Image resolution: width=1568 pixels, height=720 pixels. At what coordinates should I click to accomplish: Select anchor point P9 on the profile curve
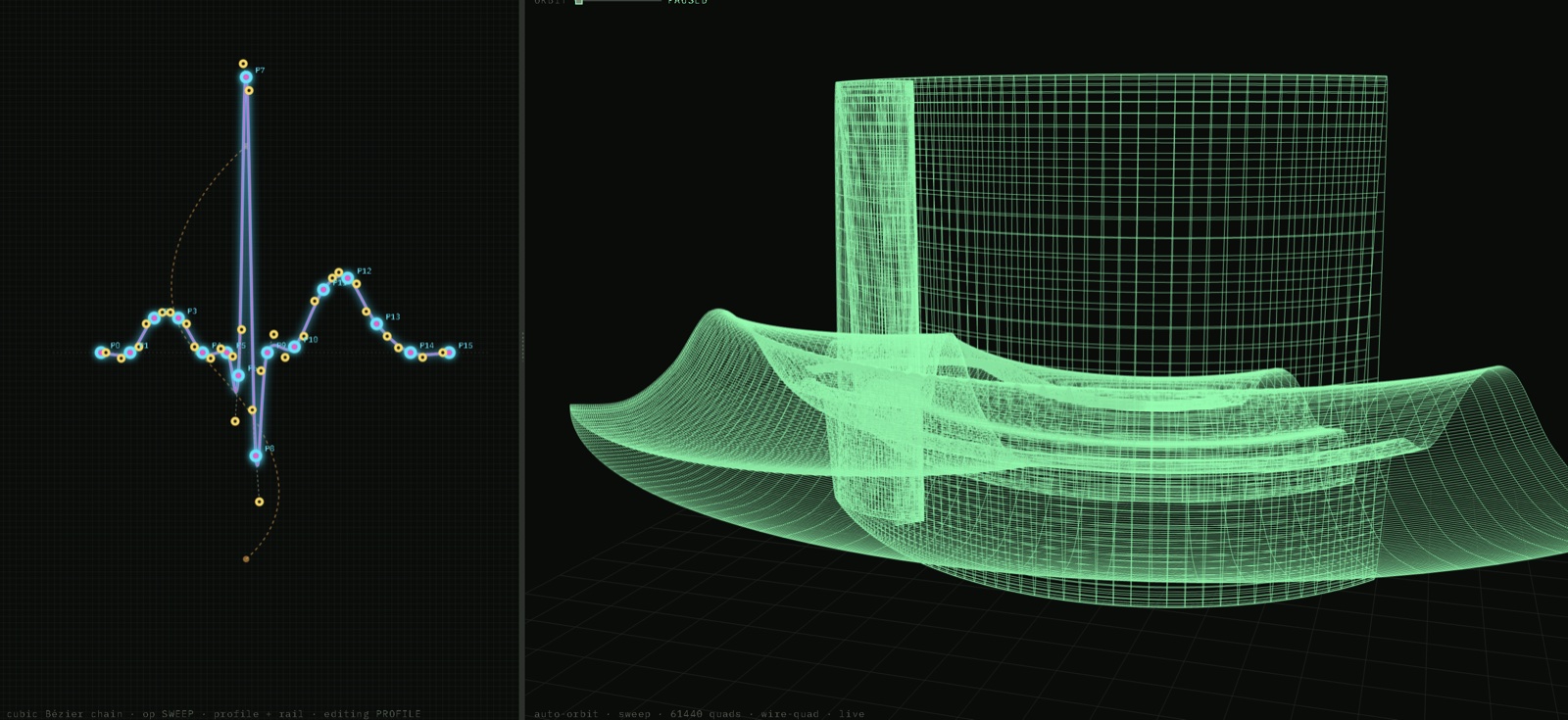(x=267, y=352)
